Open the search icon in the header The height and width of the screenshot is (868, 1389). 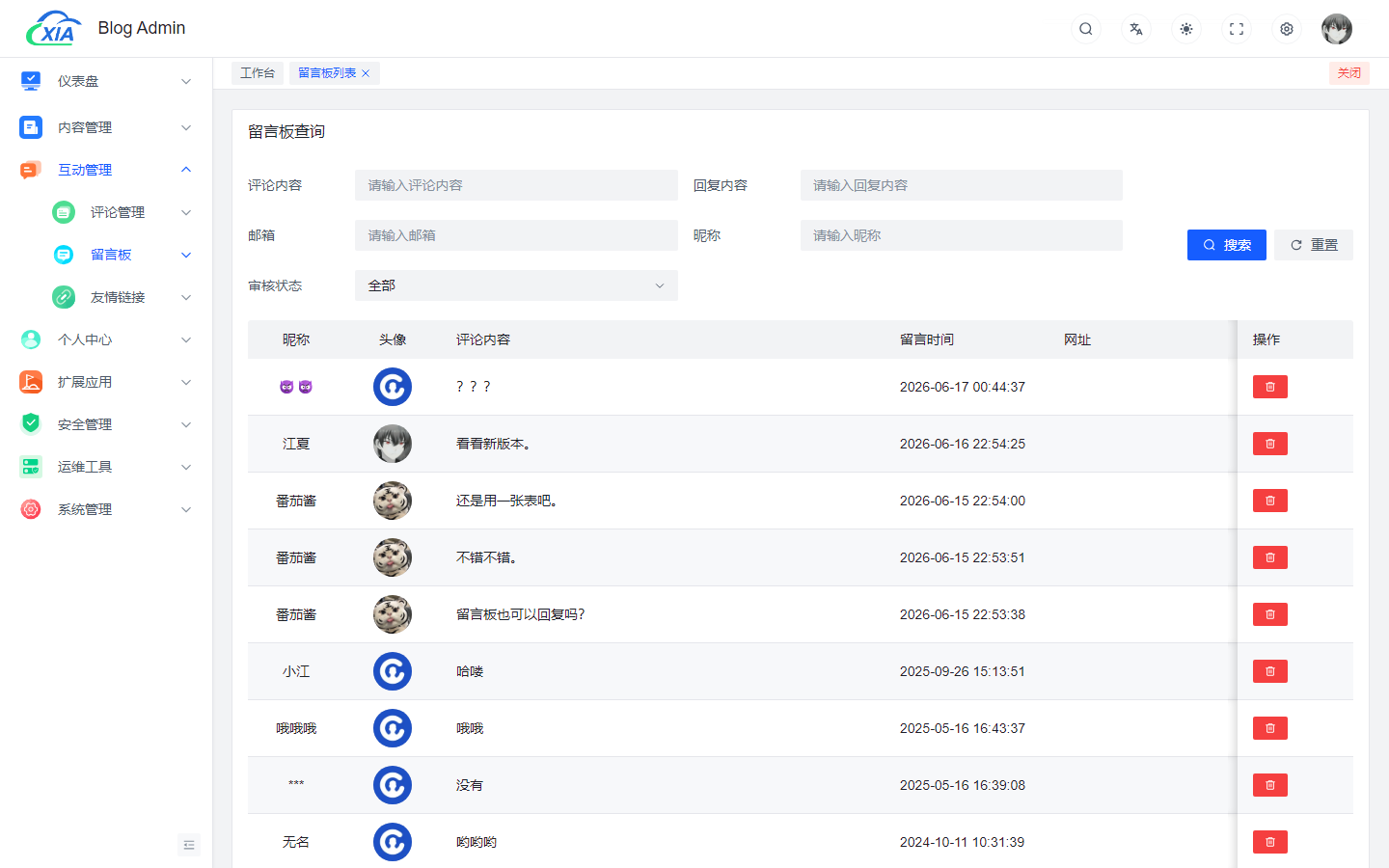pos(1086,29)
